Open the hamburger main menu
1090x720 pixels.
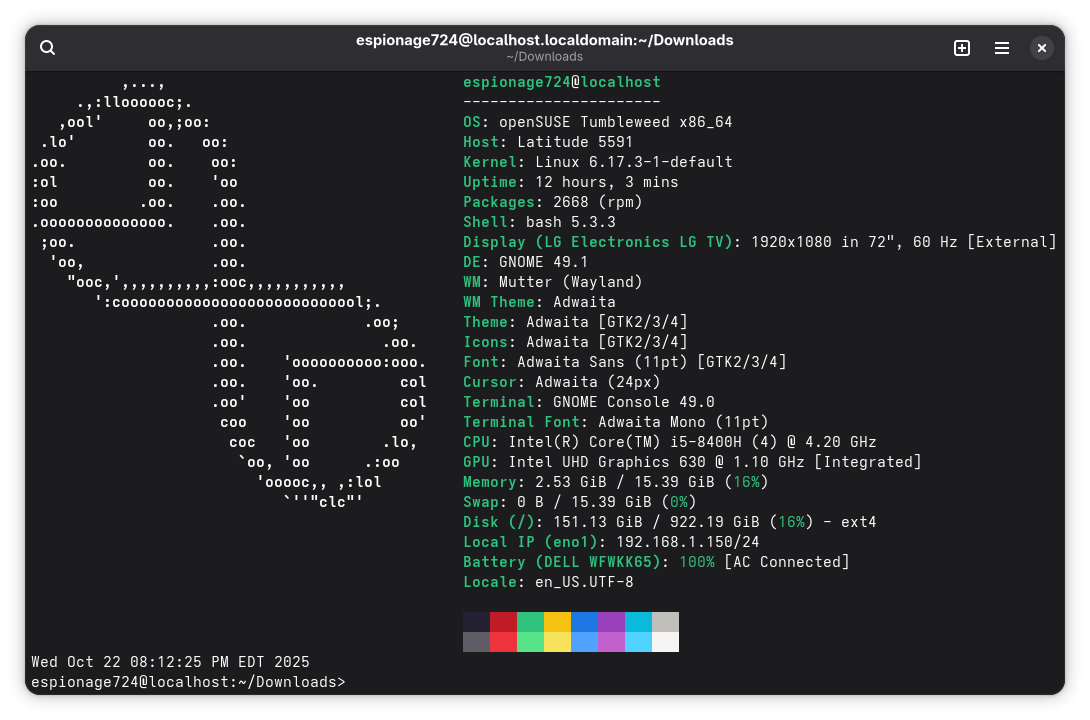point(1001,48)
